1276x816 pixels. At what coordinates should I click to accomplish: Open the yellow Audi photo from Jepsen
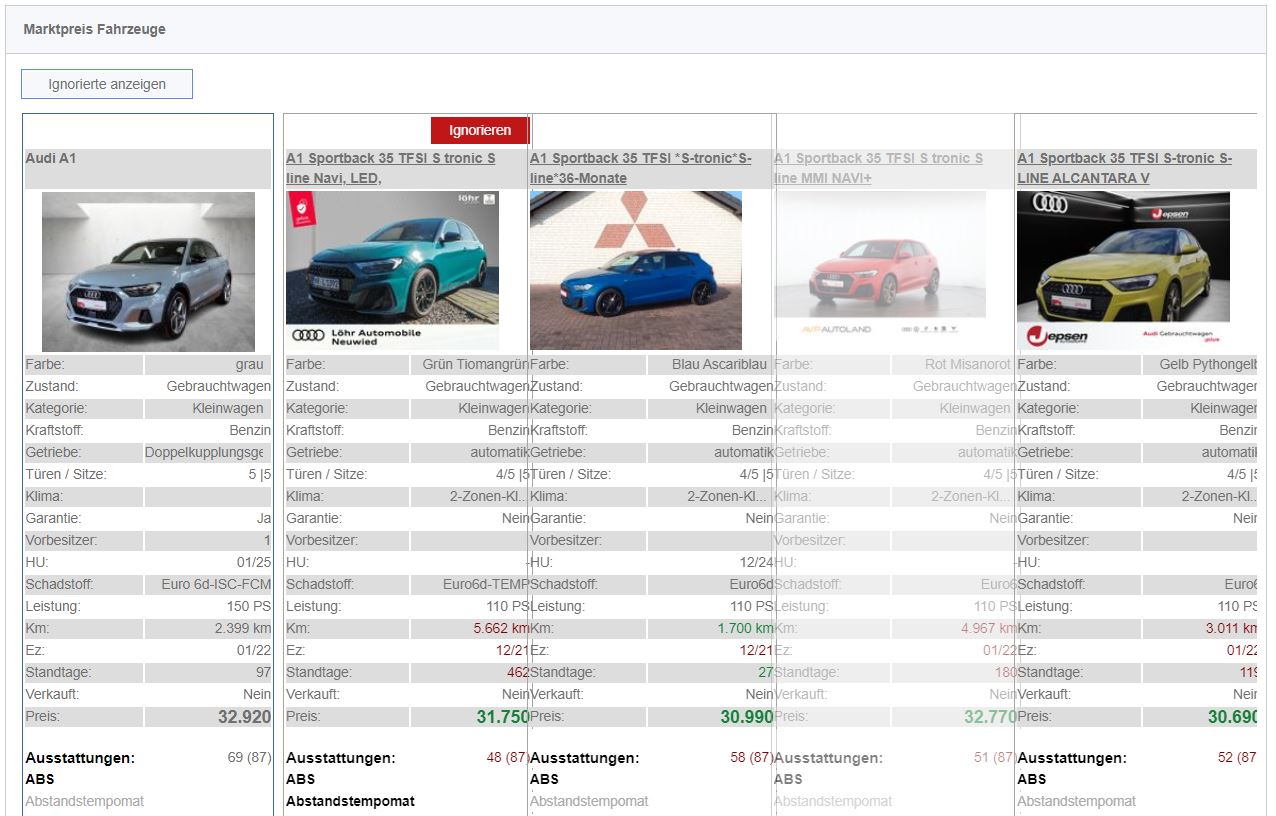(x=1124, y=271)
